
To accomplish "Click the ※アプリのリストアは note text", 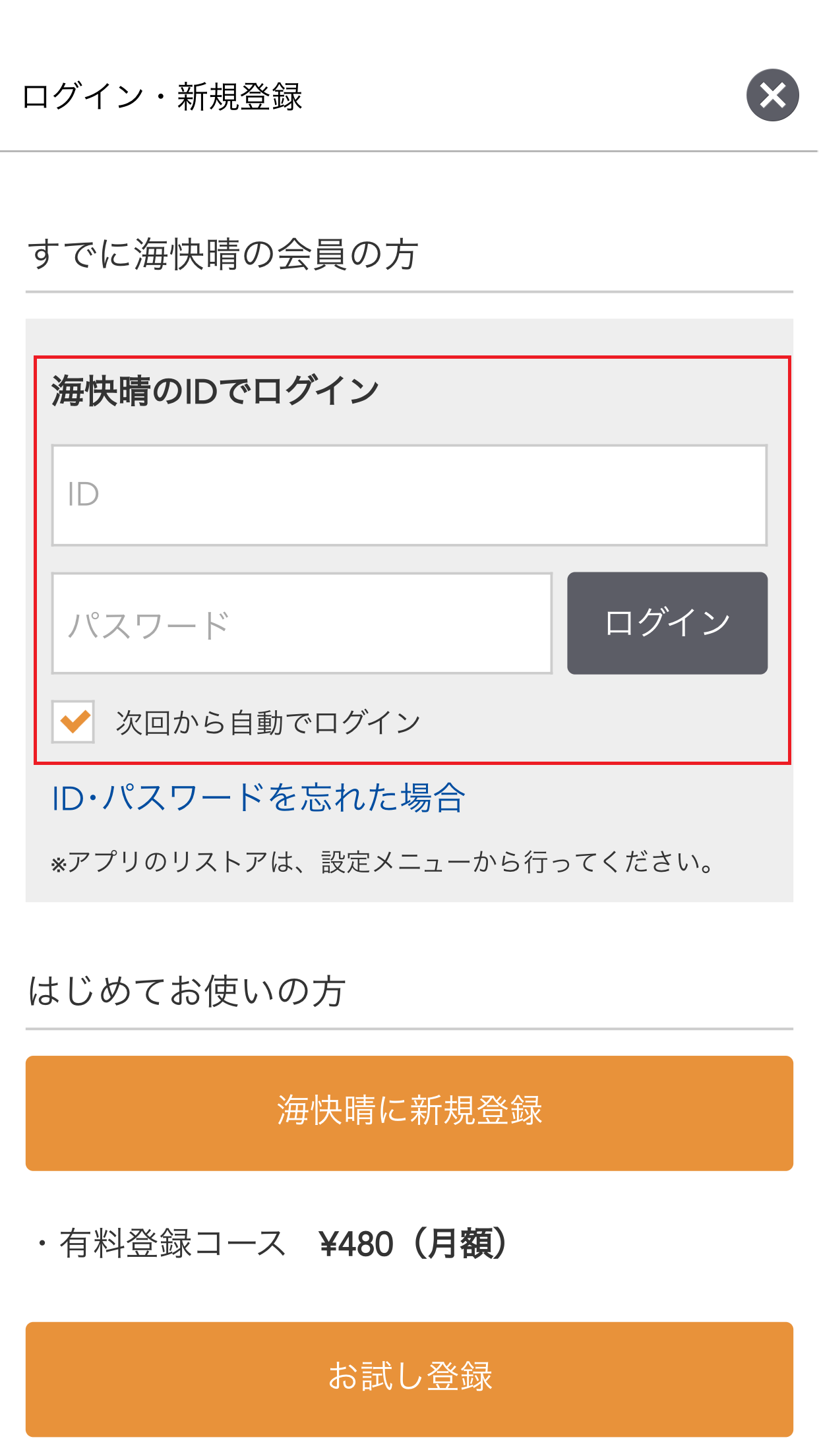I will [x=384, y=862].
